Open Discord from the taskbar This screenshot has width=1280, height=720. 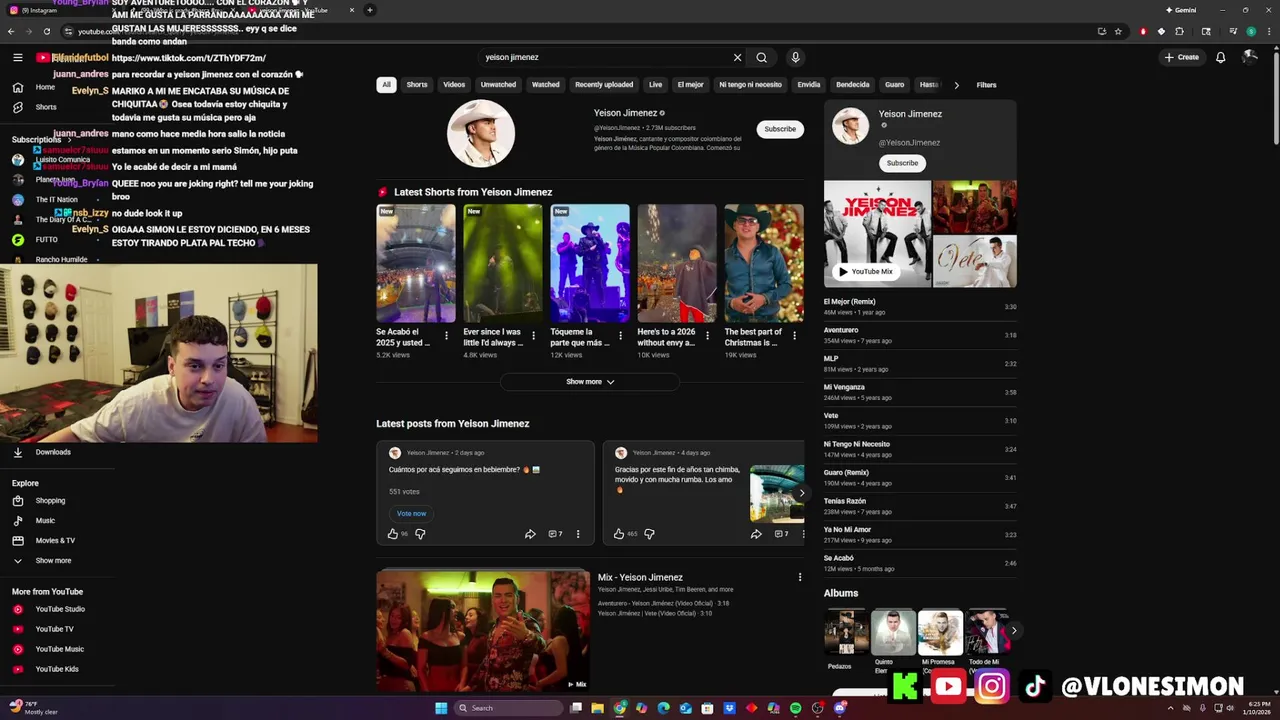click(839, 708)
